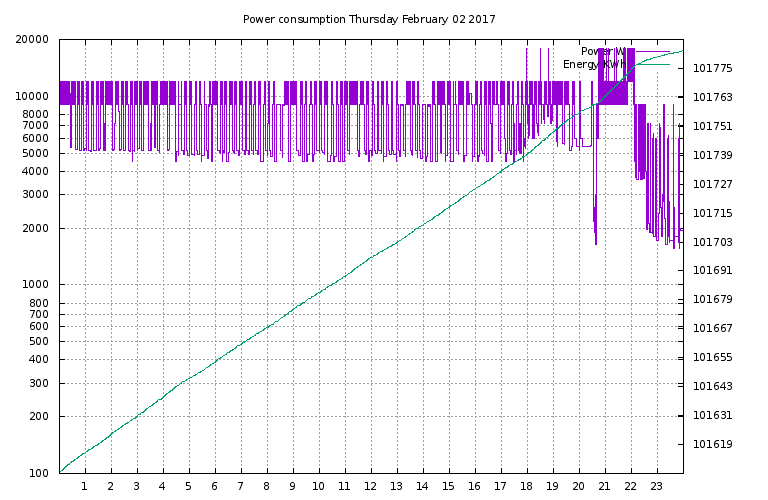
Task: Click the right axis label '101643'
Action: (x=713, y=386)
